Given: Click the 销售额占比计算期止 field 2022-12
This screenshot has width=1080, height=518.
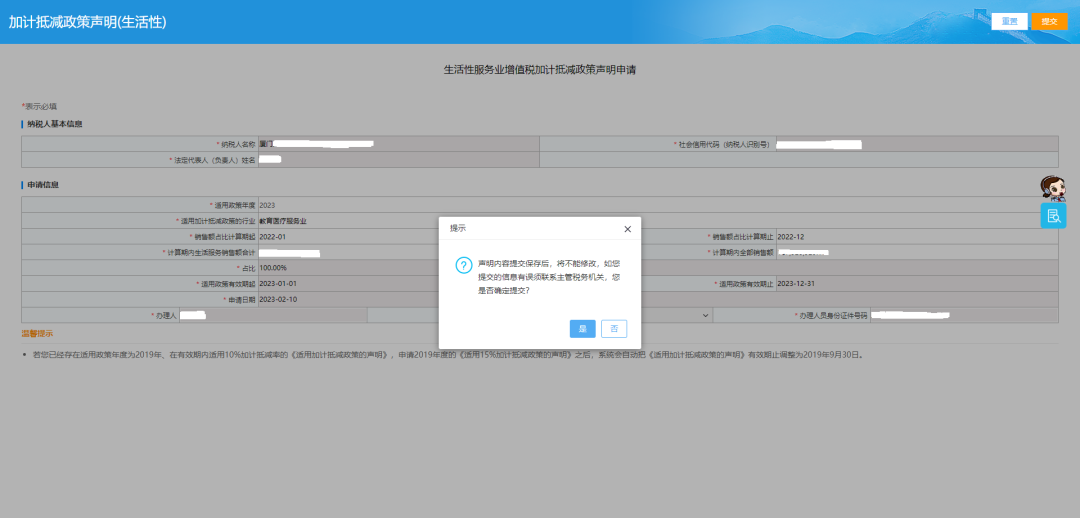Looking at the screenshot, I should point(915,237).
